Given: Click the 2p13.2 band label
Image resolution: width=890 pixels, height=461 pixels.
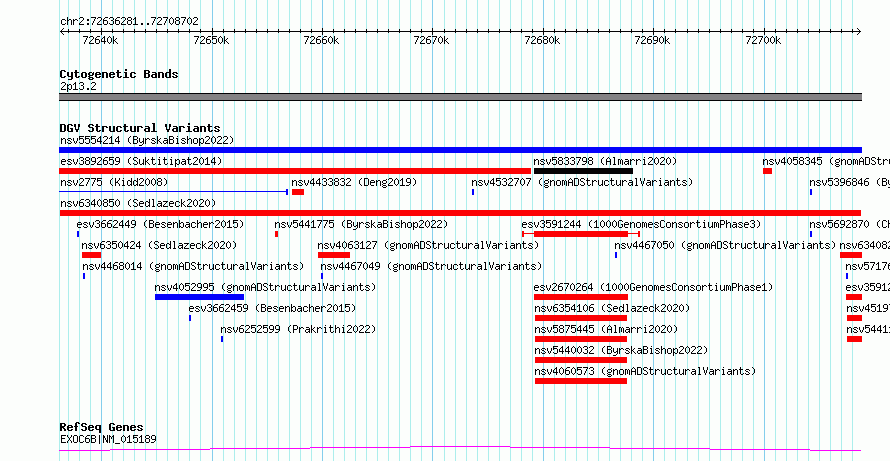Looking at the screenshot, I should click(78, 86).
